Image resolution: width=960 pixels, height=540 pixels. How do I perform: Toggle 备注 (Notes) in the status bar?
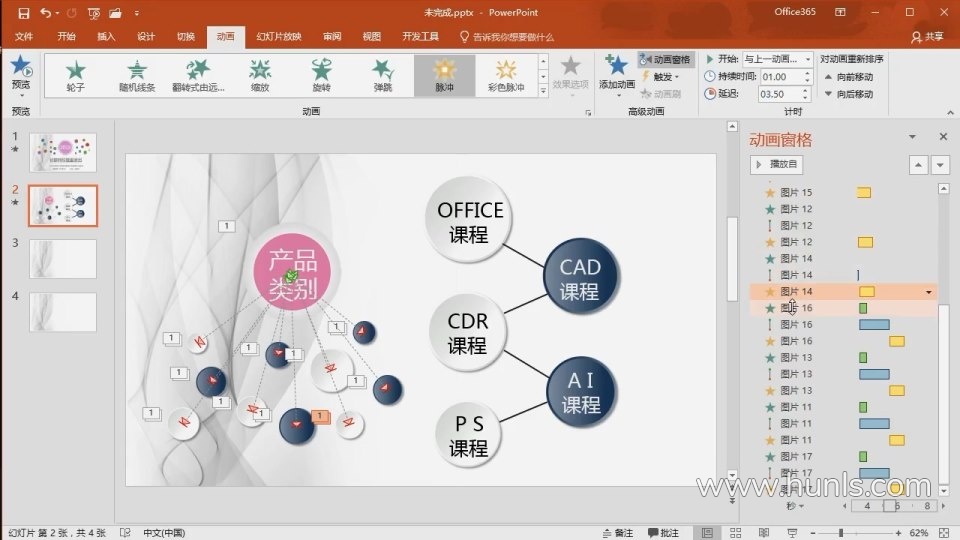617,533
